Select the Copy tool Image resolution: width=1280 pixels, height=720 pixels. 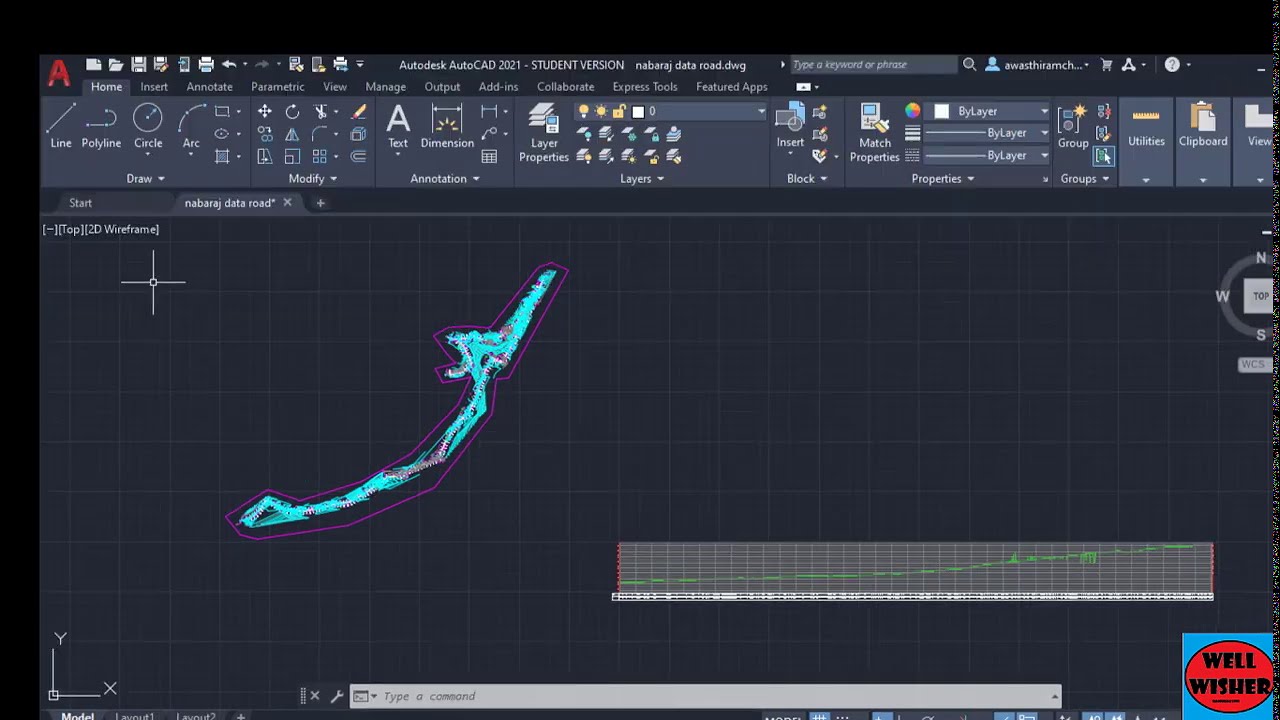pyautogui.click(x=264, y=133)
